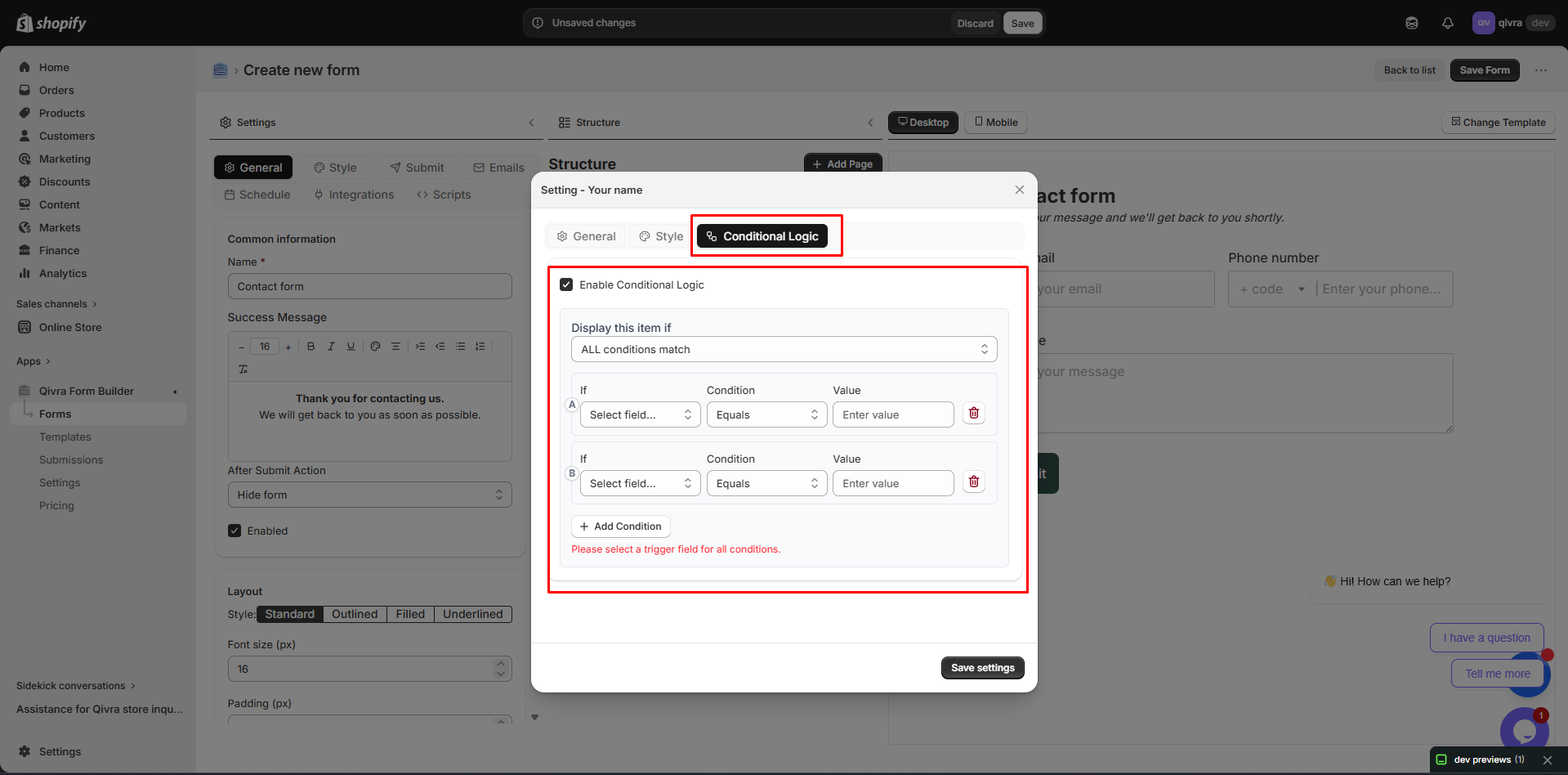This screenshot has width=1568, height=775.
Task: Toggle the Enabled checkbox for the form
Action: [235, 531]
